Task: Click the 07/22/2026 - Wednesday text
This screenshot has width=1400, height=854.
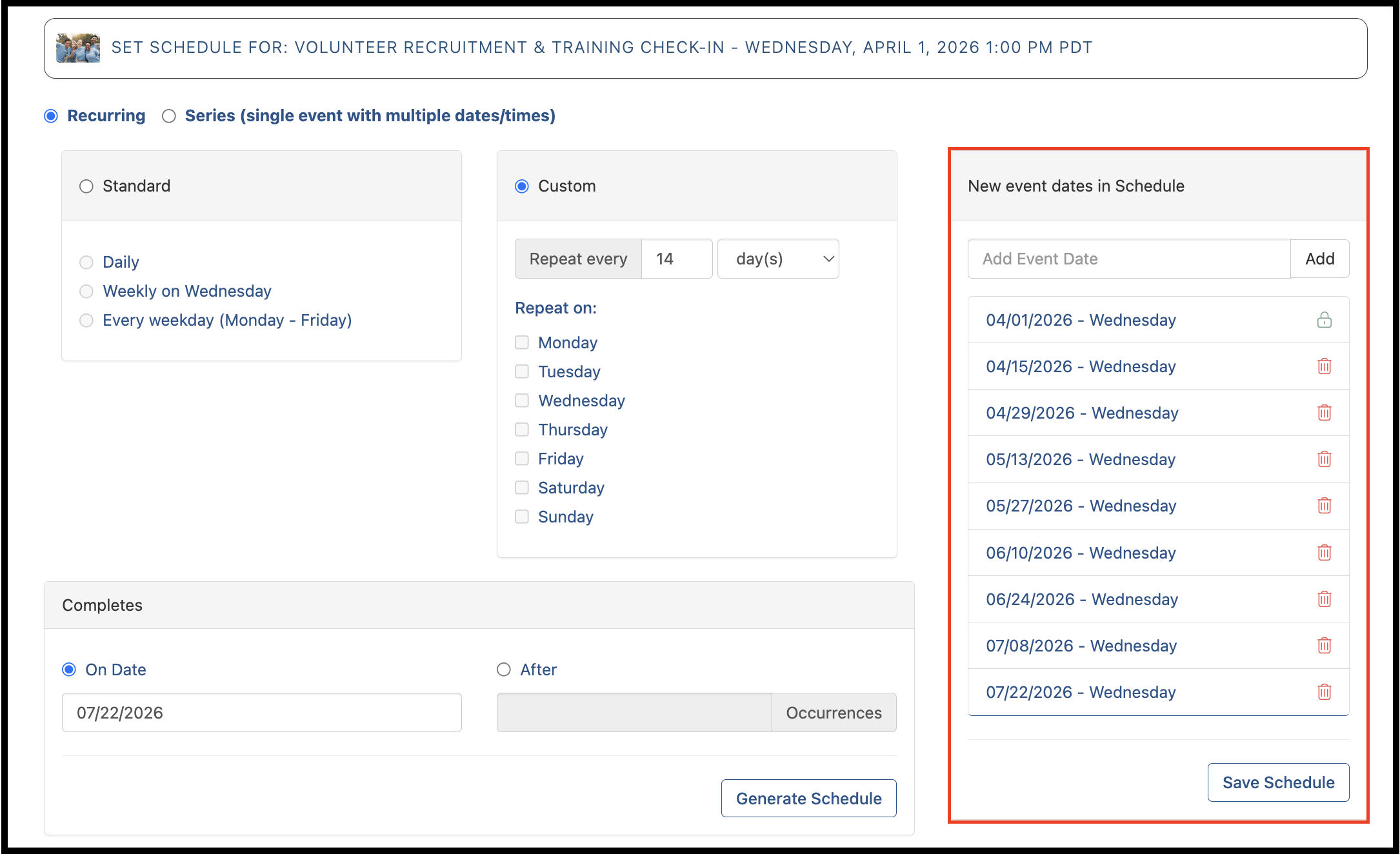Action: 1081,692
